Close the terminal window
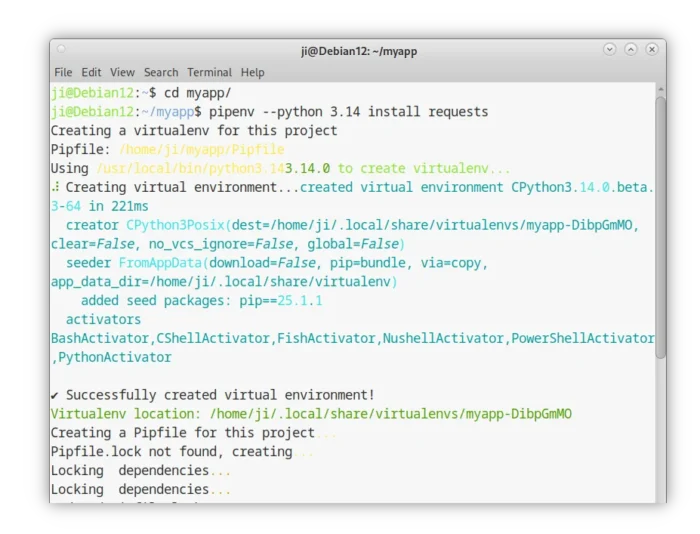700x534 pixels. pyautogui.click(x=652, y=49)
